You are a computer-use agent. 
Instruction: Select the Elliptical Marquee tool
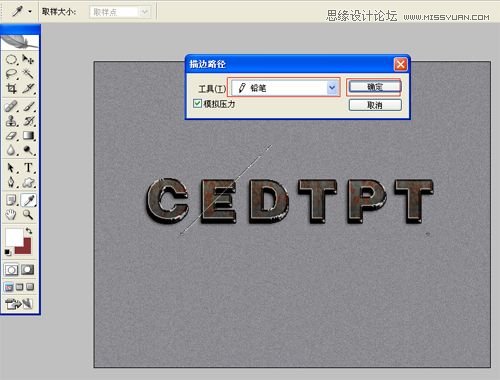click(x=11, y=60)
